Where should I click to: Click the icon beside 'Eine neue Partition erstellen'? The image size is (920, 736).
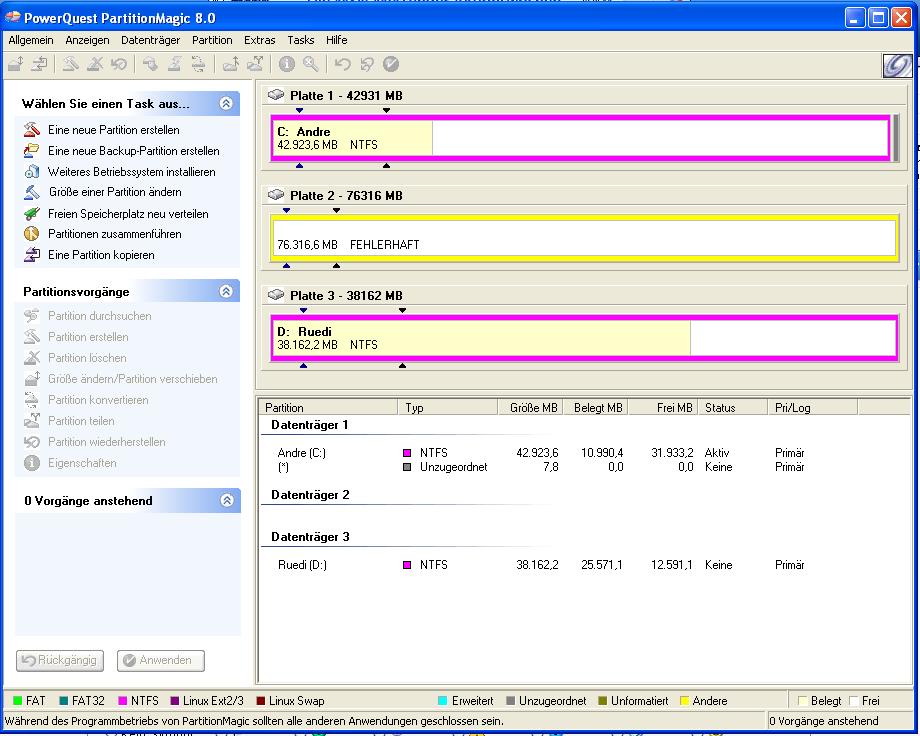click(x=32, y=129)
